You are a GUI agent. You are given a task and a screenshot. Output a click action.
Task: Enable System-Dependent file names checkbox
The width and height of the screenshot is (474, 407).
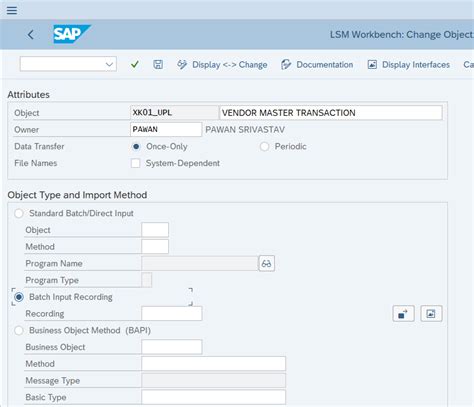pyautogui.click(x=136, y=163)
